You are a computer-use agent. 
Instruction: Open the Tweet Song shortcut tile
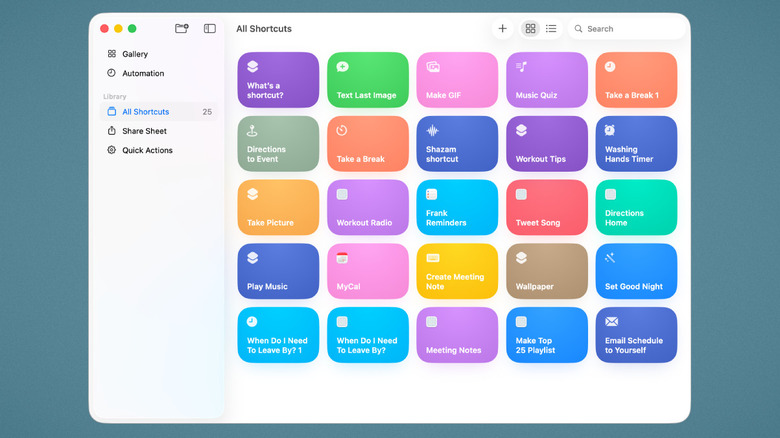pyautogui.click(x=547, y=208)
